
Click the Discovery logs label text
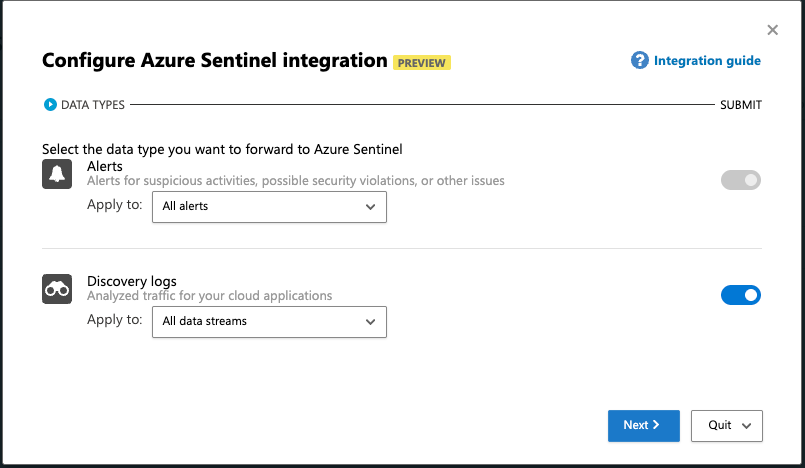tap(132, 281)
